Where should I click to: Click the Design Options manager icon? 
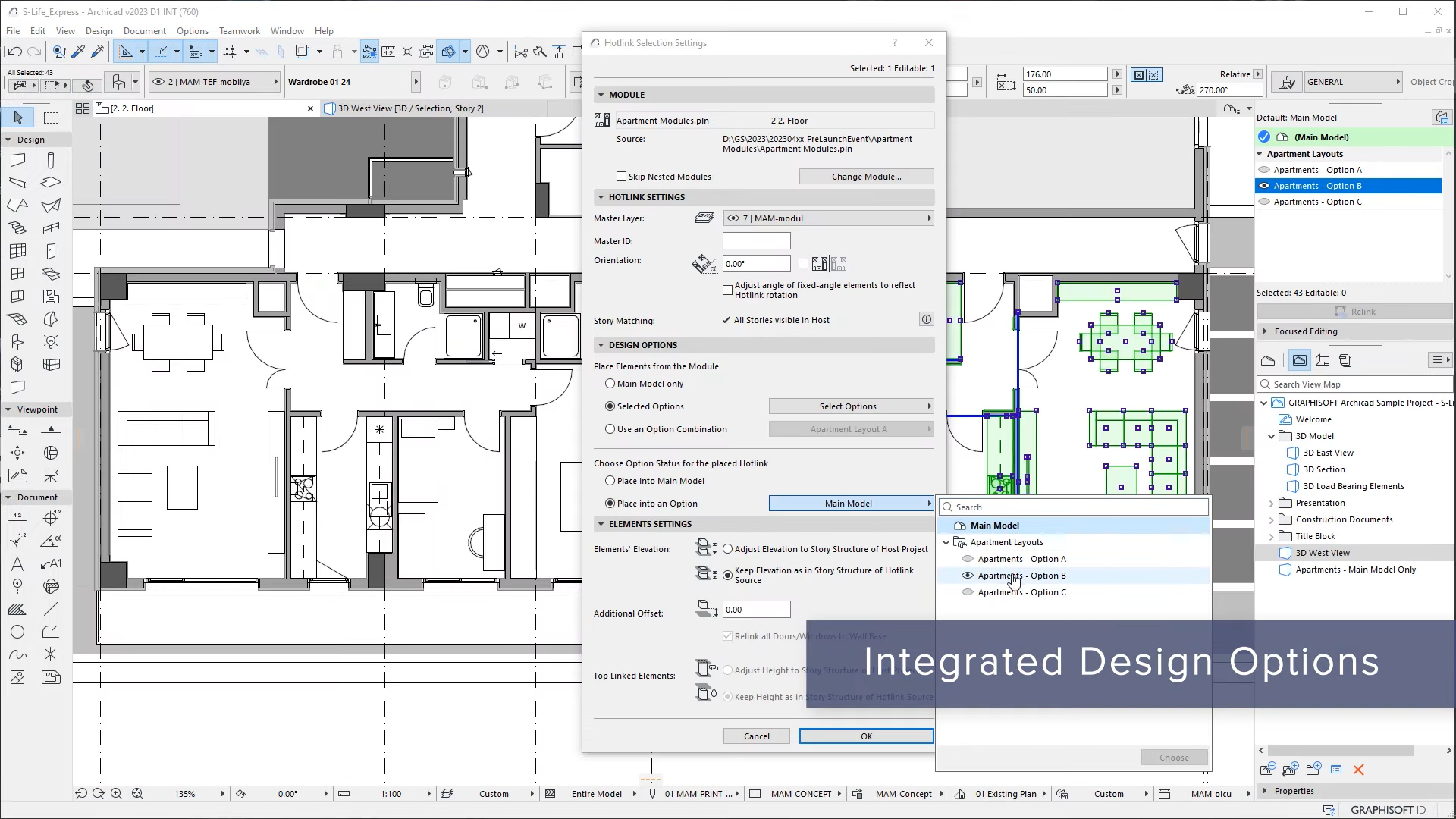(x=1442, y=118)
